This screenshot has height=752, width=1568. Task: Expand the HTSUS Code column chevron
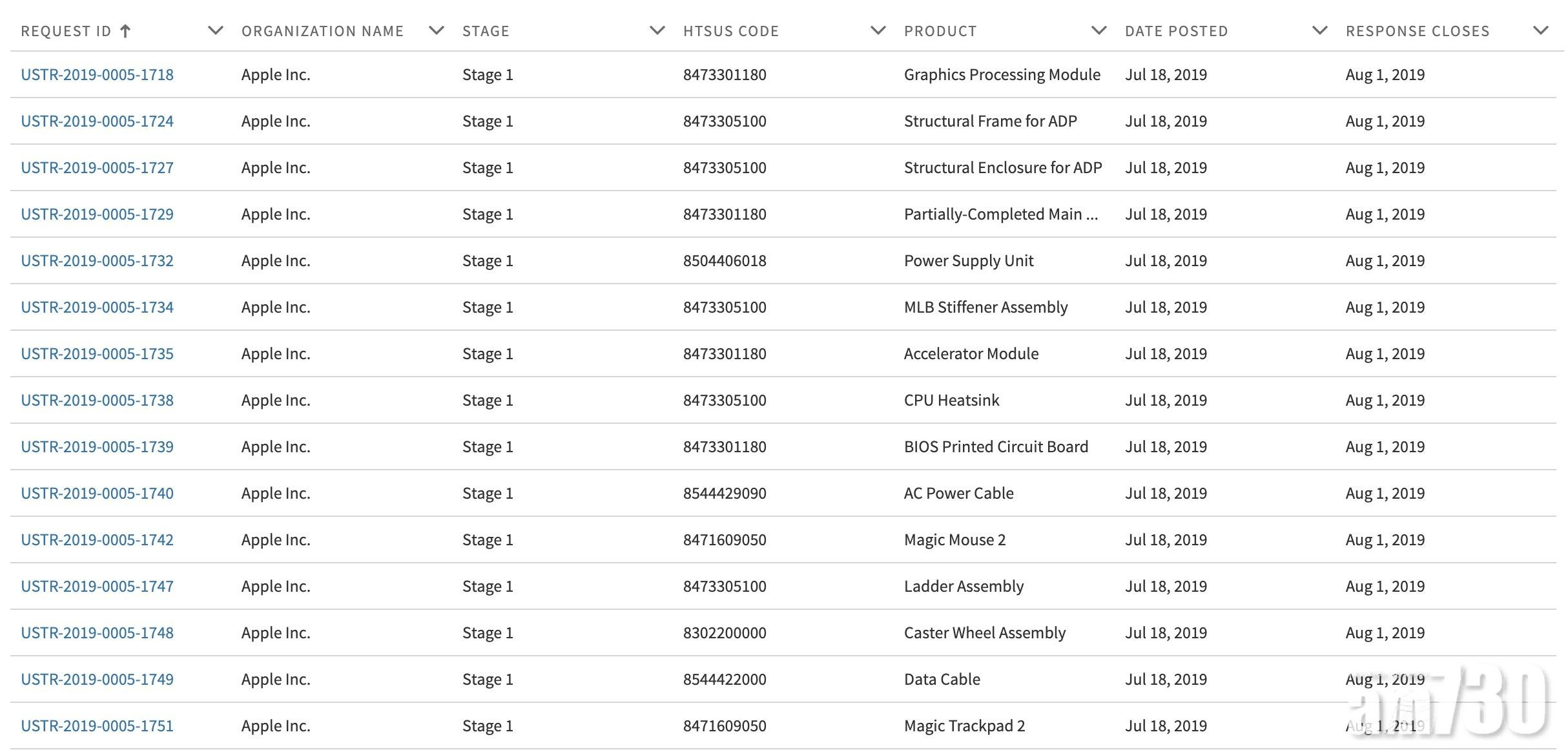coord(878,30)
